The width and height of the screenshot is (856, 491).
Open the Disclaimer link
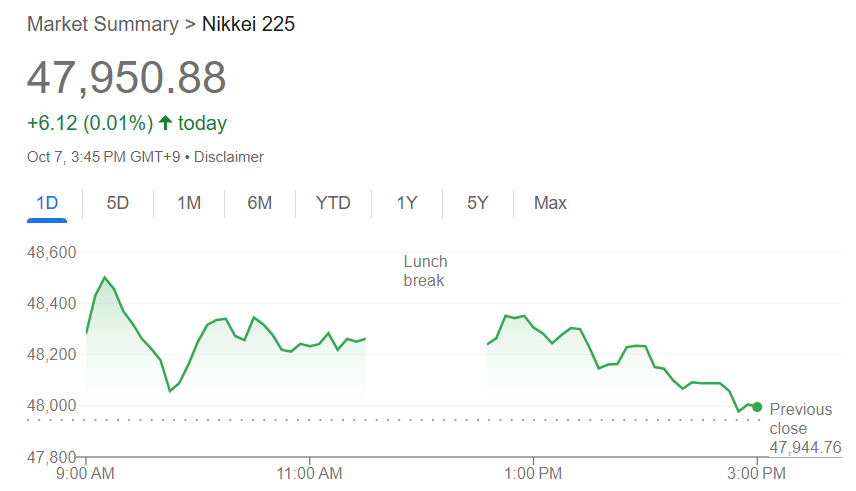tap(229, 157)
